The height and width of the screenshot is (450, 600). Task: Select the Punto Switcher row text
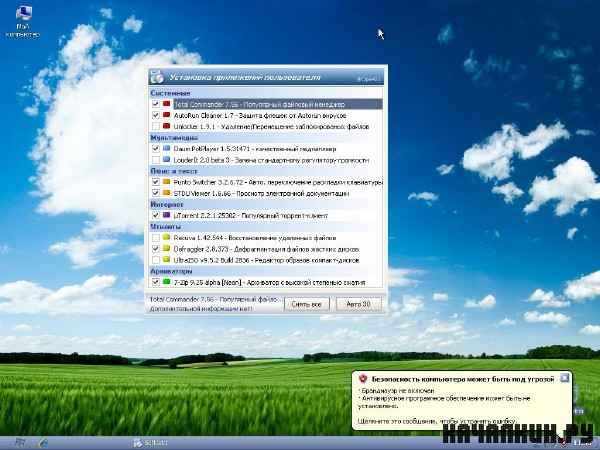278,182
